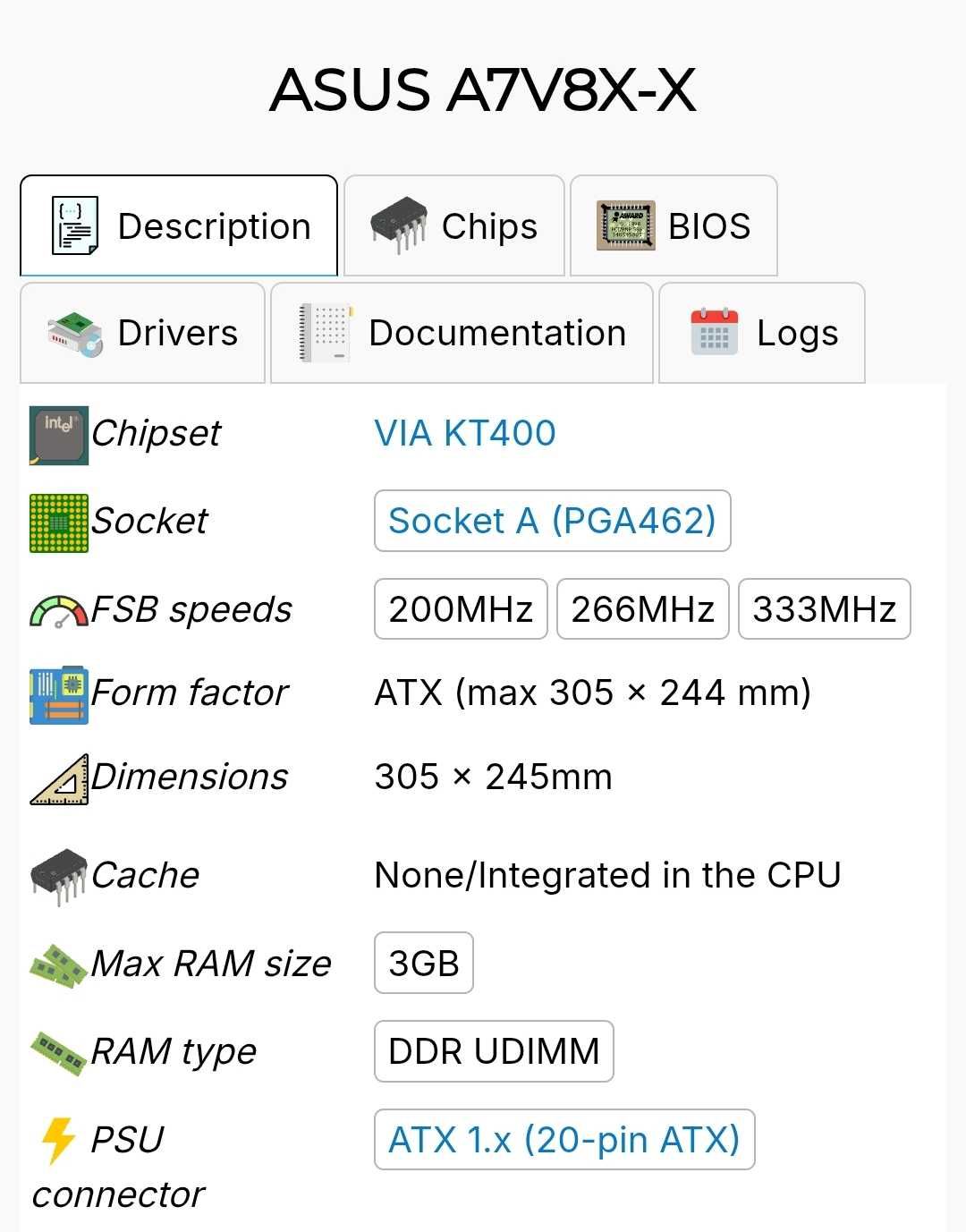966x1232 pixels.
Task: View the Logs tab
Action: (x=762, y=333)
